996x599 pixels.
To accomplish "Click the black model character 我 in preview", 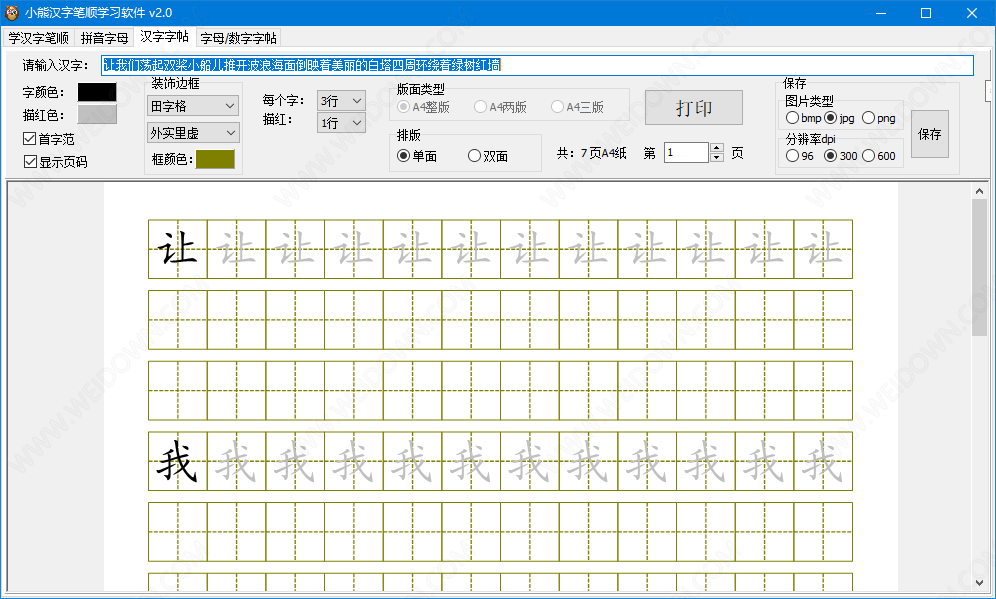I will click(177, 462).
